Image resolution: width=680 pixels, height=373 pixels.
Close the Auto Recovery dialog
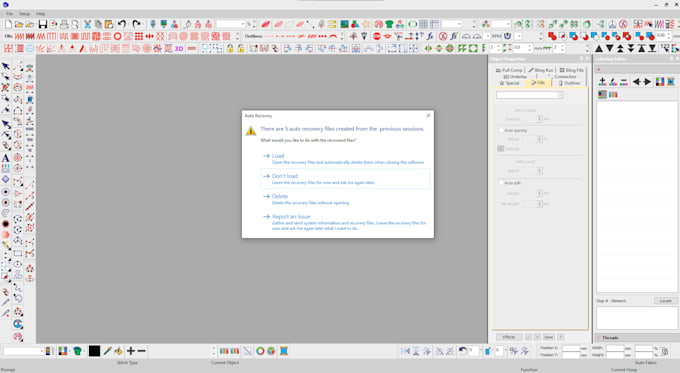tap(428, 115)
